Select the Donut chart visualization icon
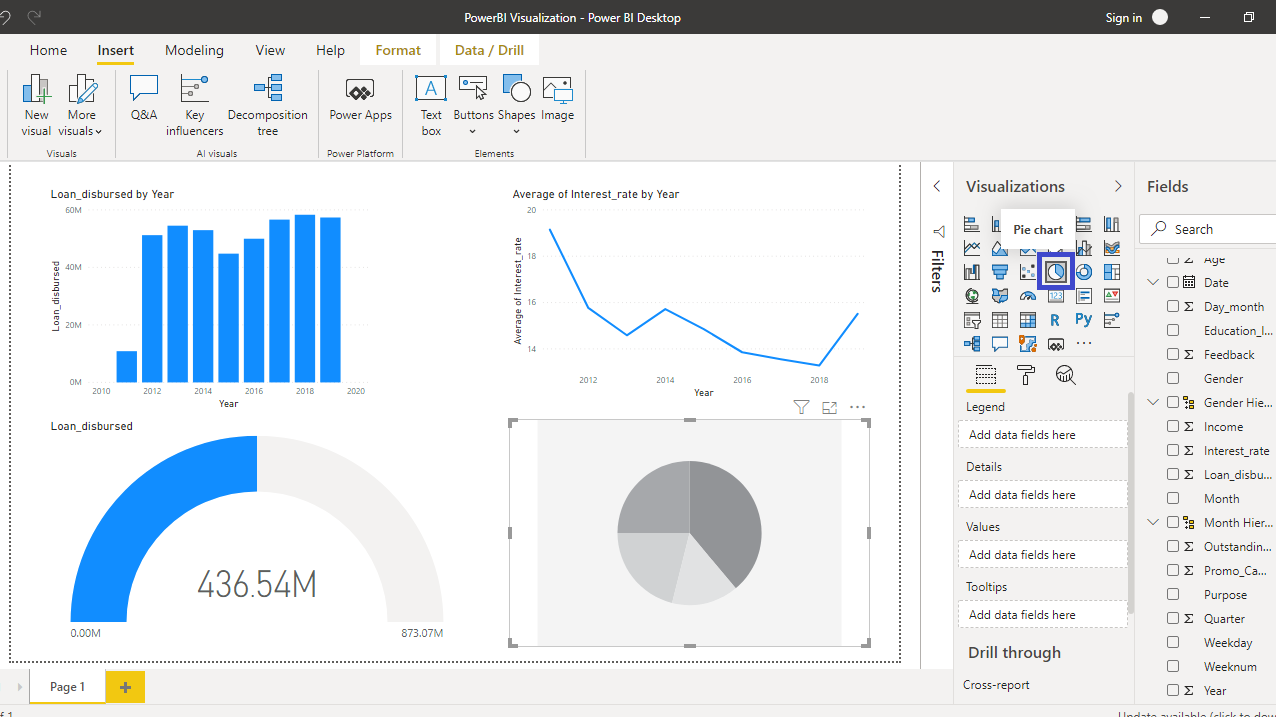This screenshot has width=1276, height=717. pyautogui.click(x=1084, y=271)
